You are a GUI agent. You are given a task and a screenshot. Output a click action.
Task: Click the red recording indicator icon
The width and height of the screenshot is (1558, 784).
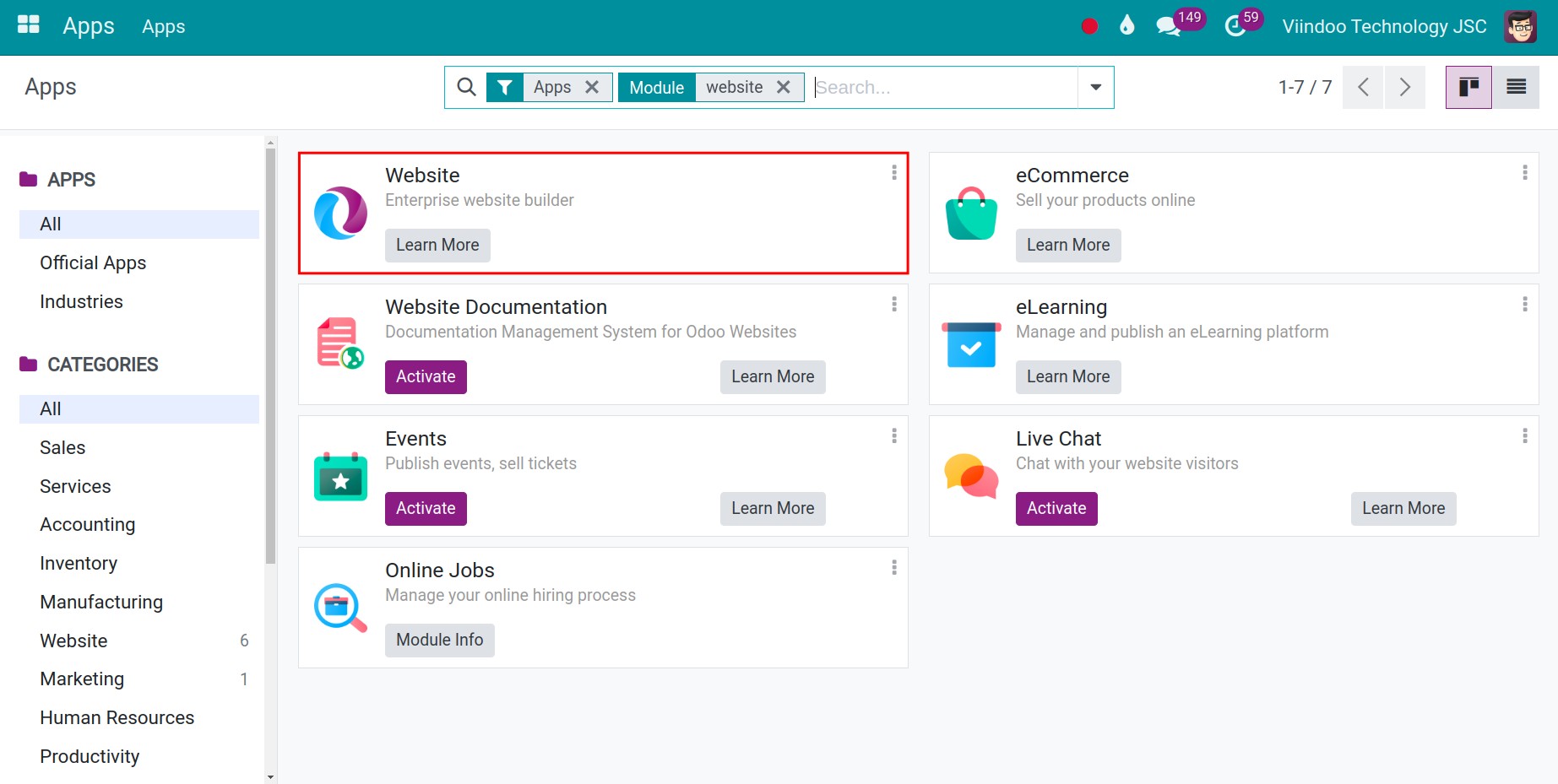click(x=1089, y=26)
